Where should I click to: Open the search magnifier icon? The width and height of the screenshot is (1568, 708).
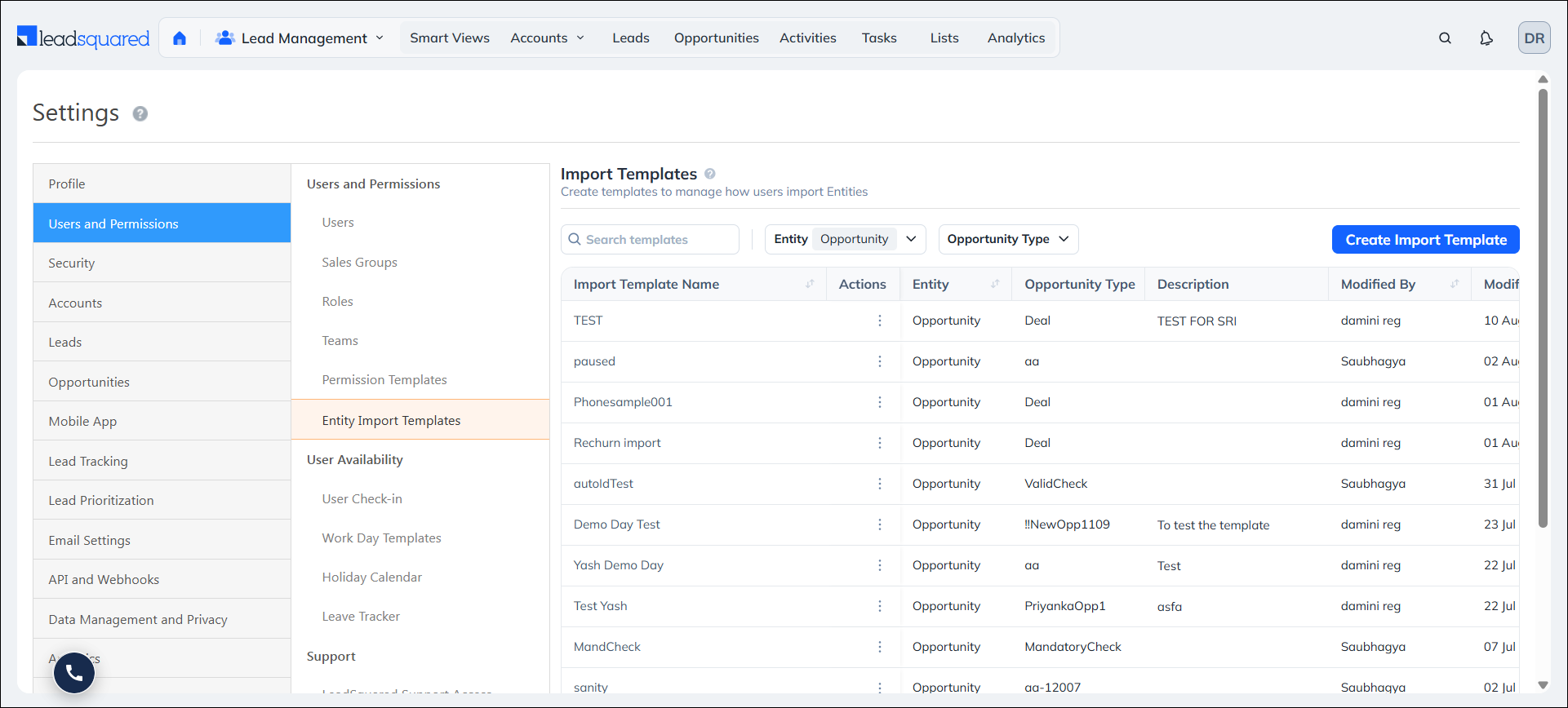1445,38
